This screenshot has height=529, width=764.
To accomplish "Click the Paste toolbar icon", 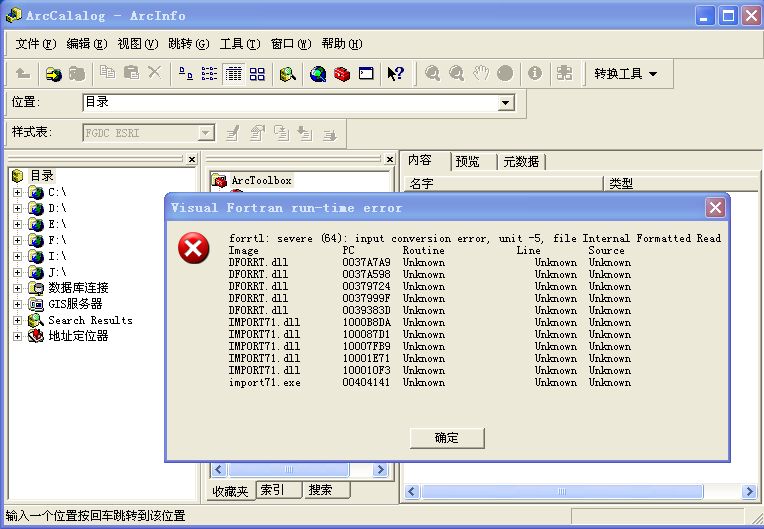I will [131, 73].
